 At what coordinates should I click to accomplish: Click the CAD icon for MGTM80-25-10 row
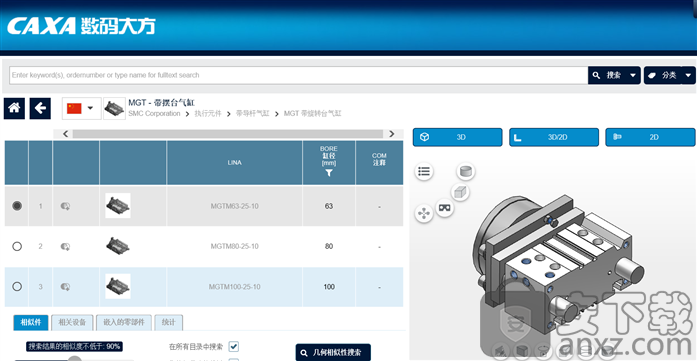coord(65,246)
